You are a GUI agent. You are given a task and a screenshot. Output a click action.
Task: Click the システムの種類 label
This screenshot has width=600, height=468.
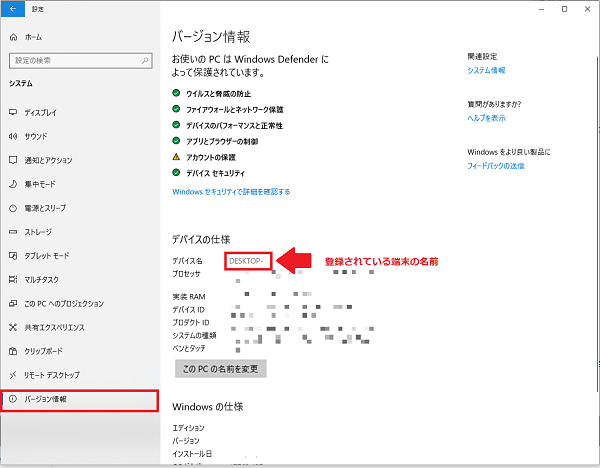click(x=194, y=335)
